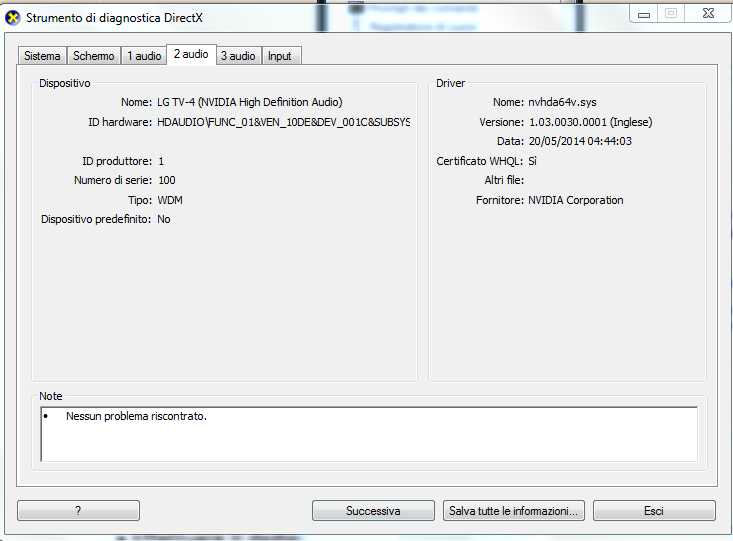This screenshot has height=541, width=733.
Task: Click the DirectX icon in the title bar
Action: click(13, 18)
